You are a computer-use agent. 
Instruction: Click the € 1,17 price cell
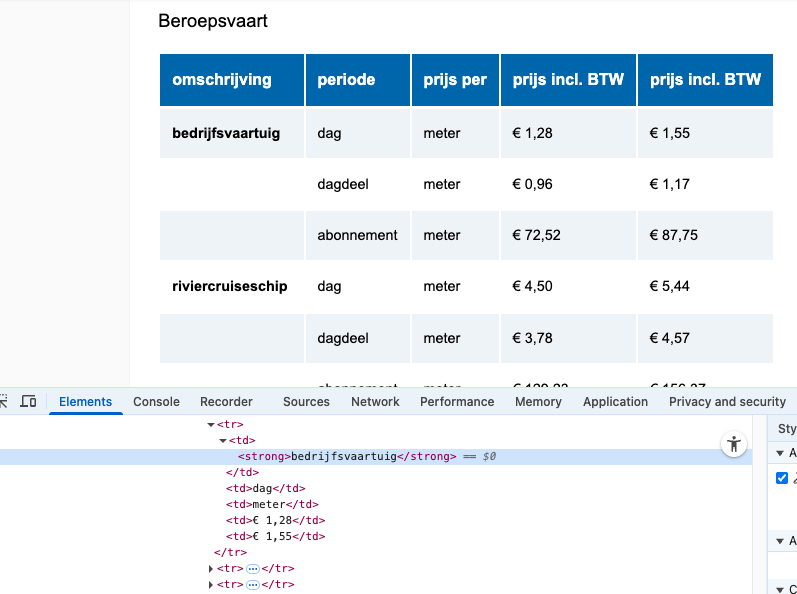(705, 184)
